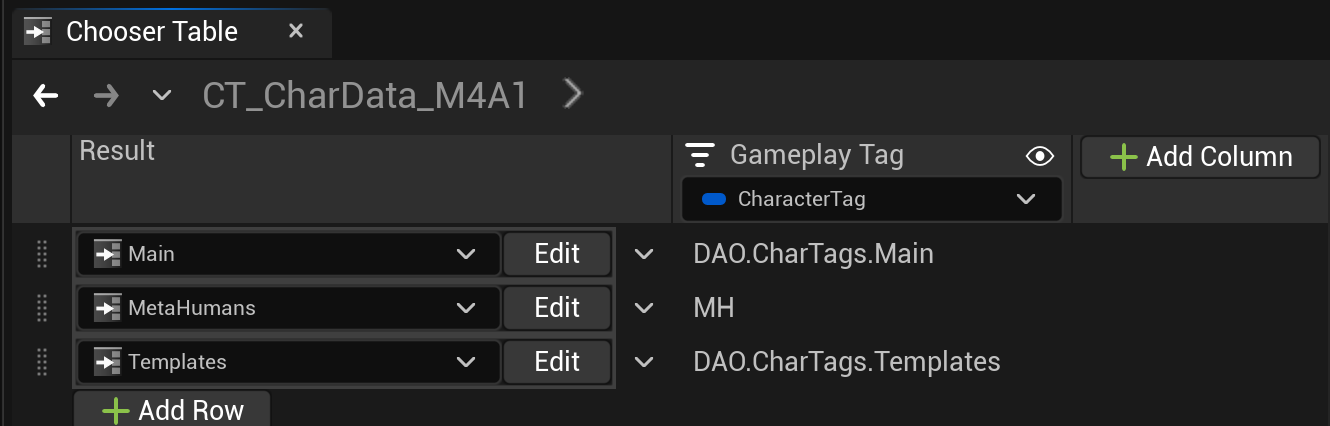1330x426 pixels.
Task: Open the CharacterTag dropdown
Action: pyautogui.click(x=1025, y=199)
